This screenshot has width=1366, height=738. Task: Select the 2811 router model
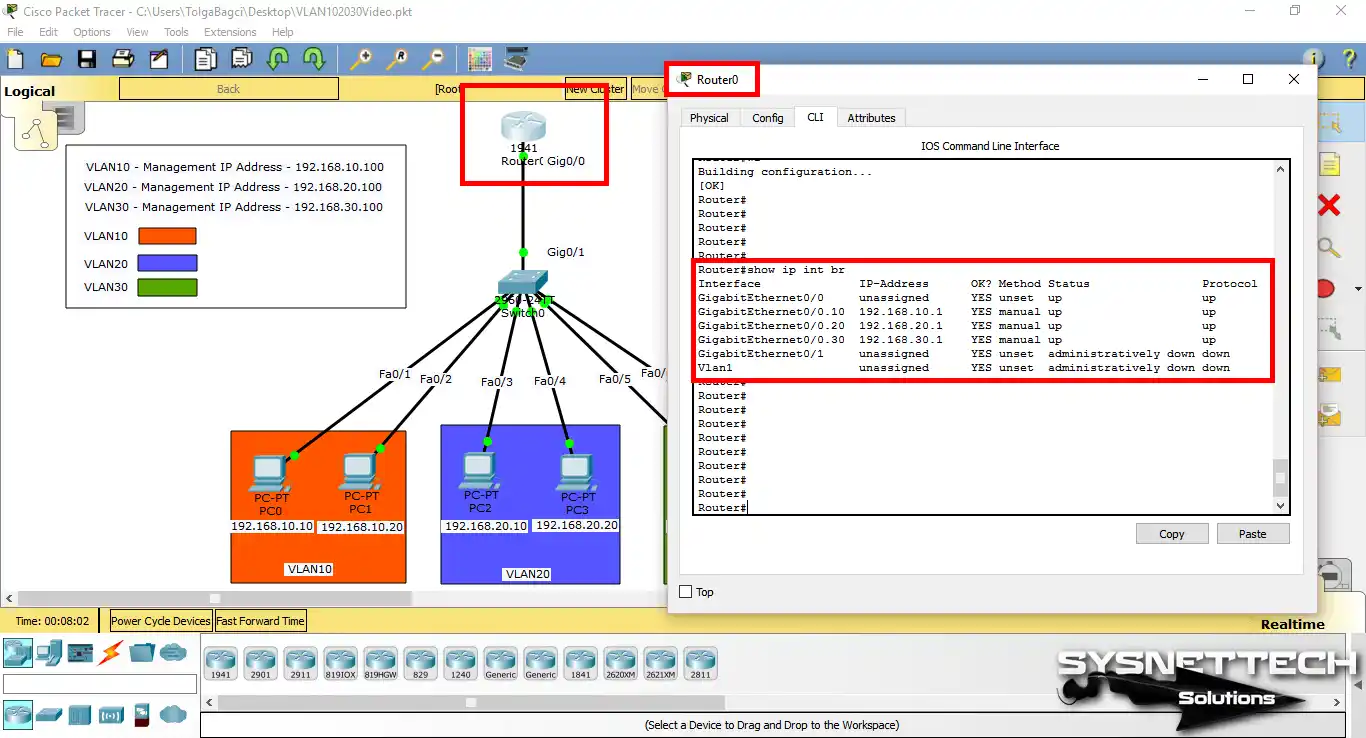[700, 663]
